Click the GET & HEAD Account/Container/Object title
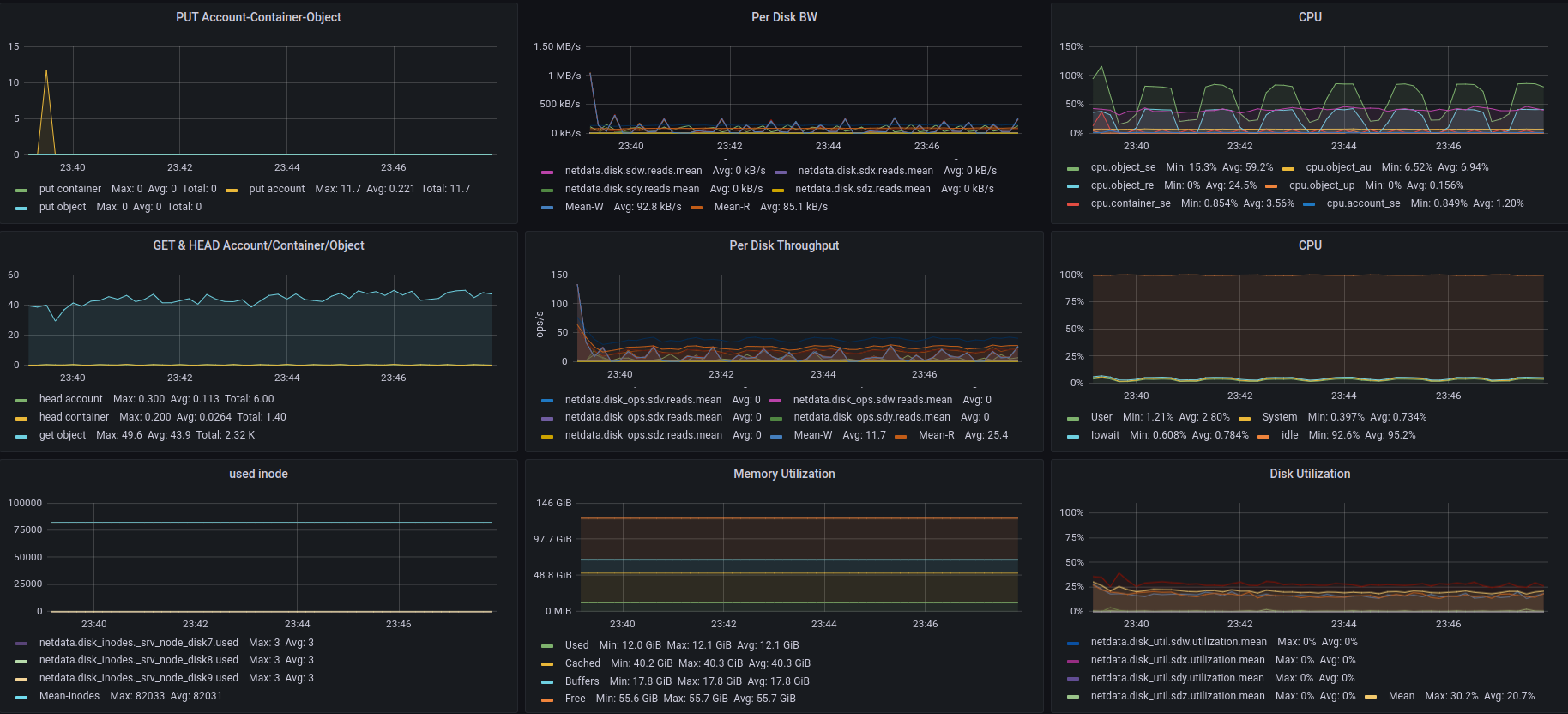This screenshot has width=1568, height=714. click(x=258, y=245)
